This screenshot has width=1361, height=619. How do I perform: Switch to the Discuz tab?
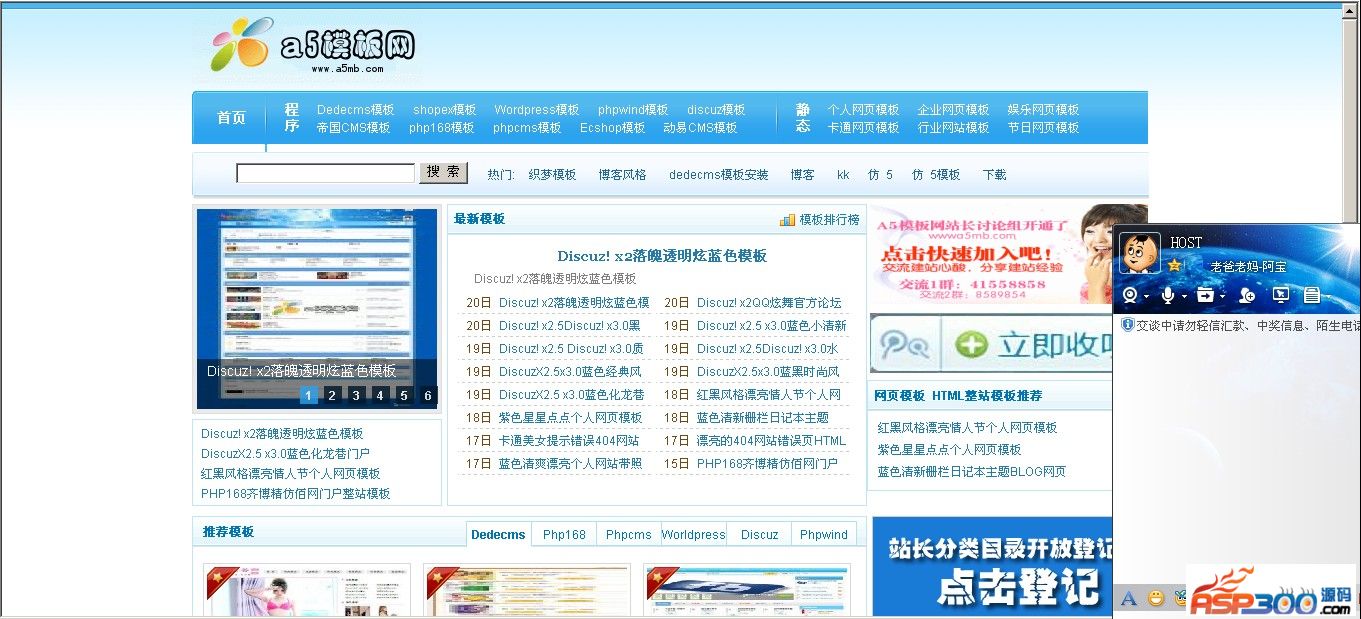point(759,535)
